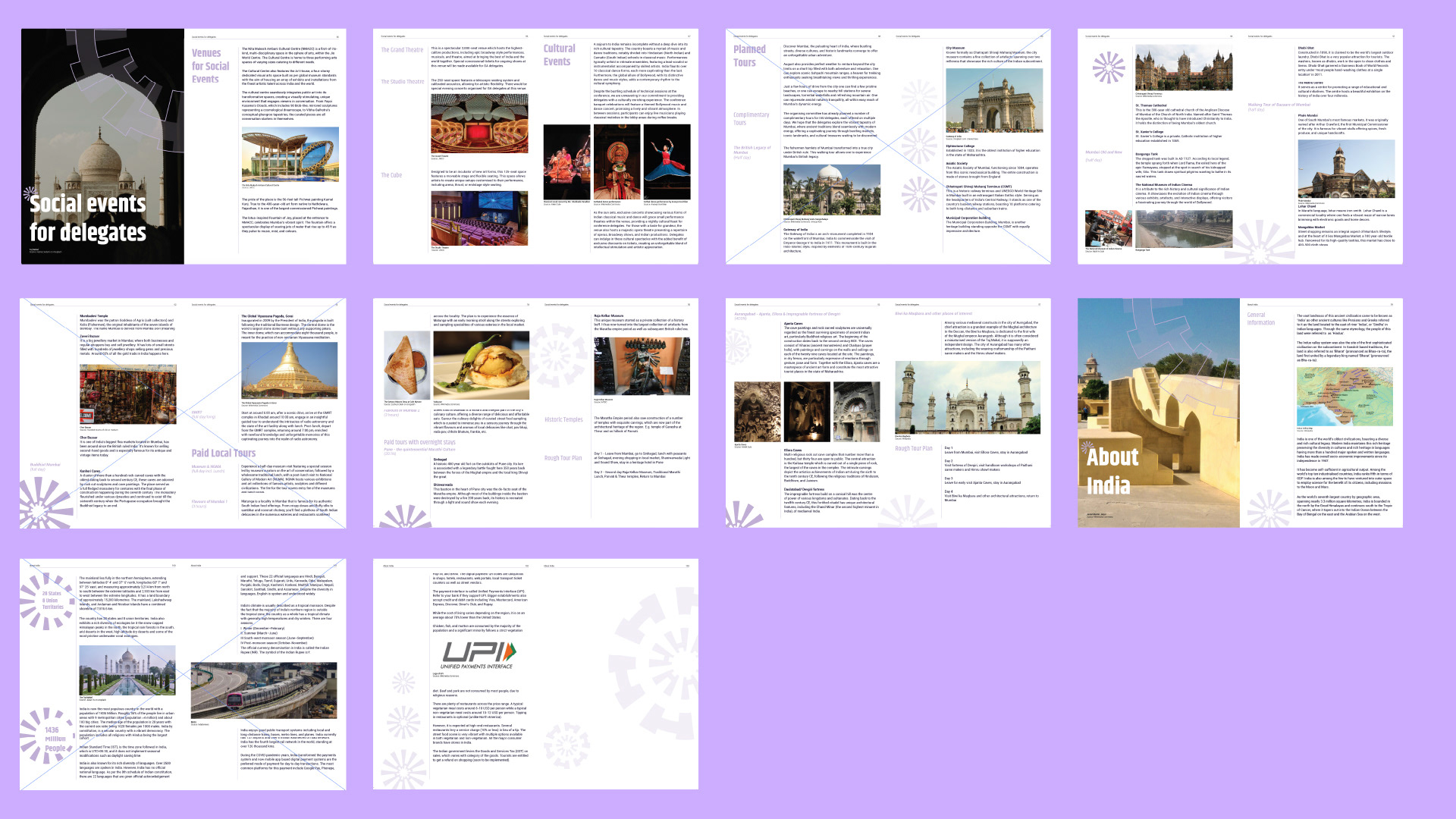Click the dosa food photograph
The image size is (1456, 819).
[406, 366]
